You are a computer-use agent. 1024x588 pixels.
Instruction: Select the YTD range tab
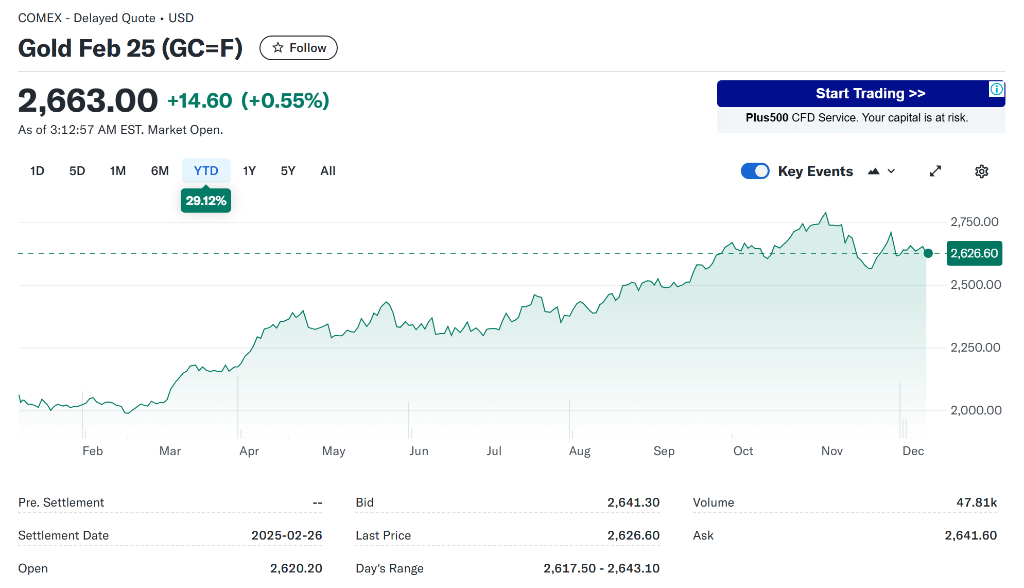(206, 171)
